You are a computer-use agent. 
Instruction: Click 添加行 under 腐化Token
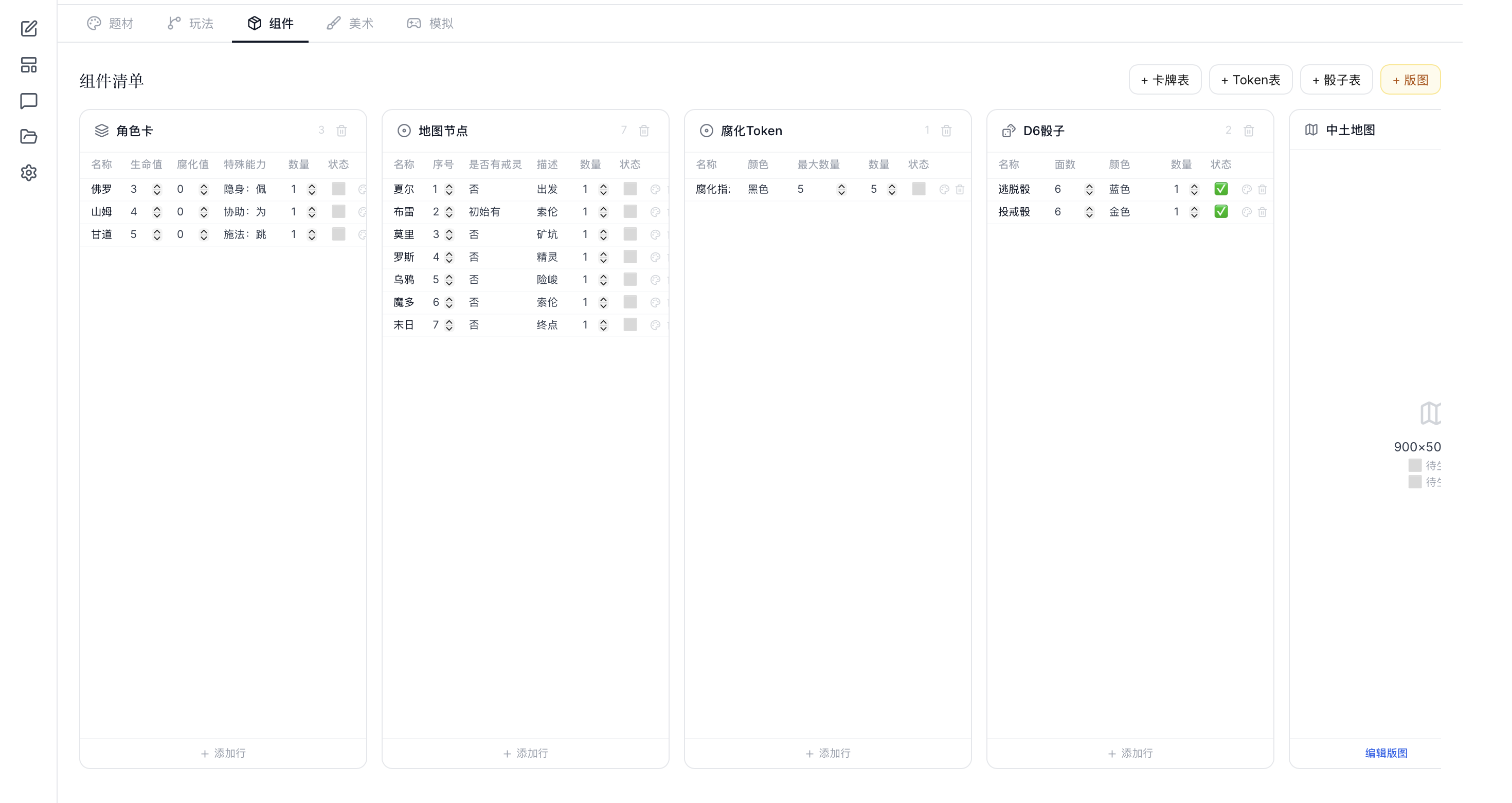coord(827,753)
